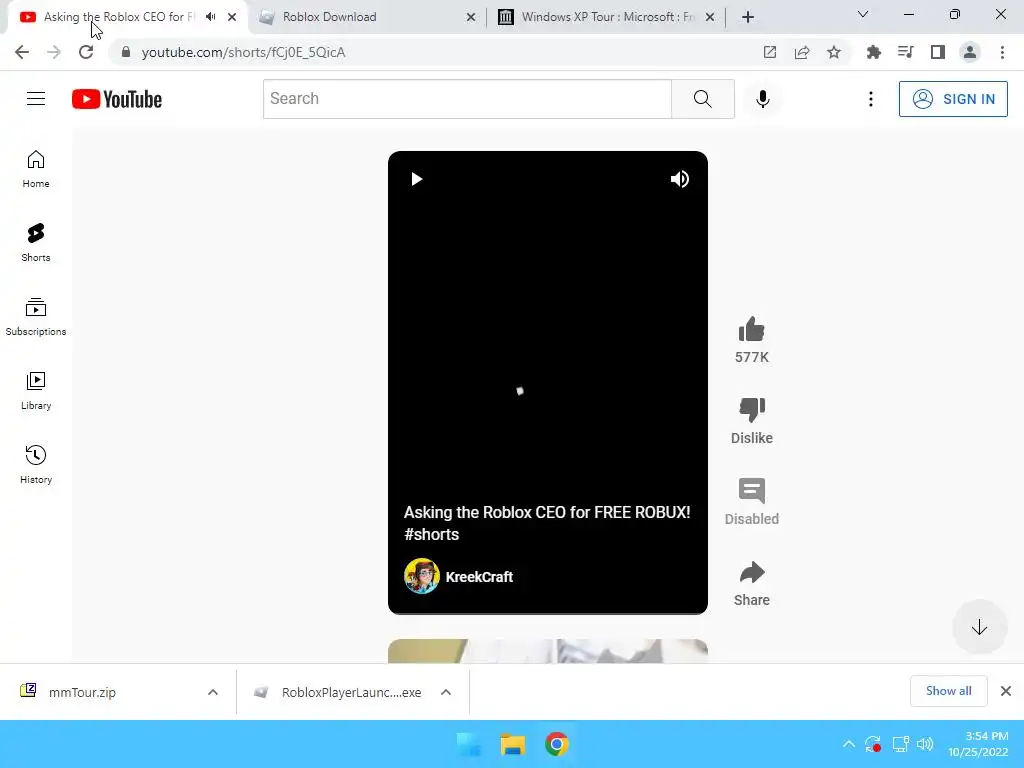Switch to Windows XP Tour tab

(x=607, y=17)
